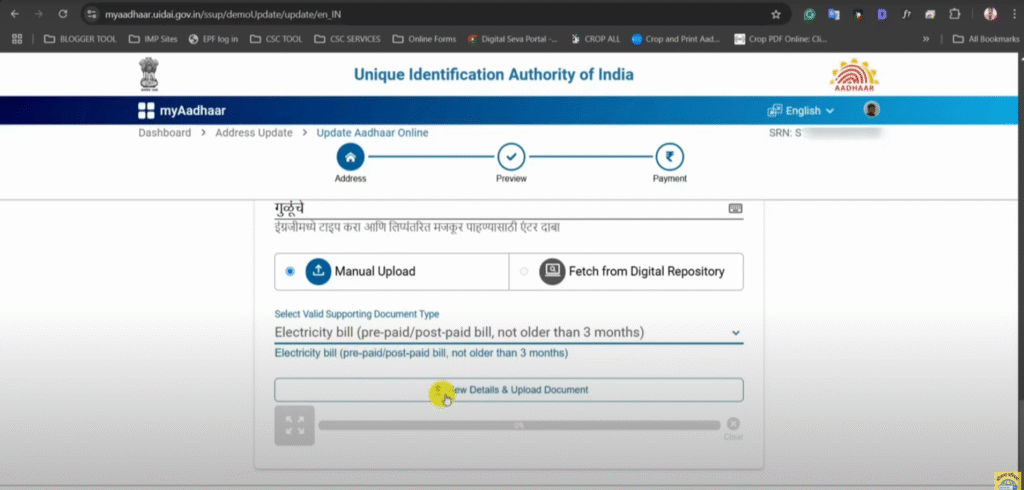The height and width of the screenshot is (490, 1024).
Task: Click the Address step home icon
Action: pos(350,157)
